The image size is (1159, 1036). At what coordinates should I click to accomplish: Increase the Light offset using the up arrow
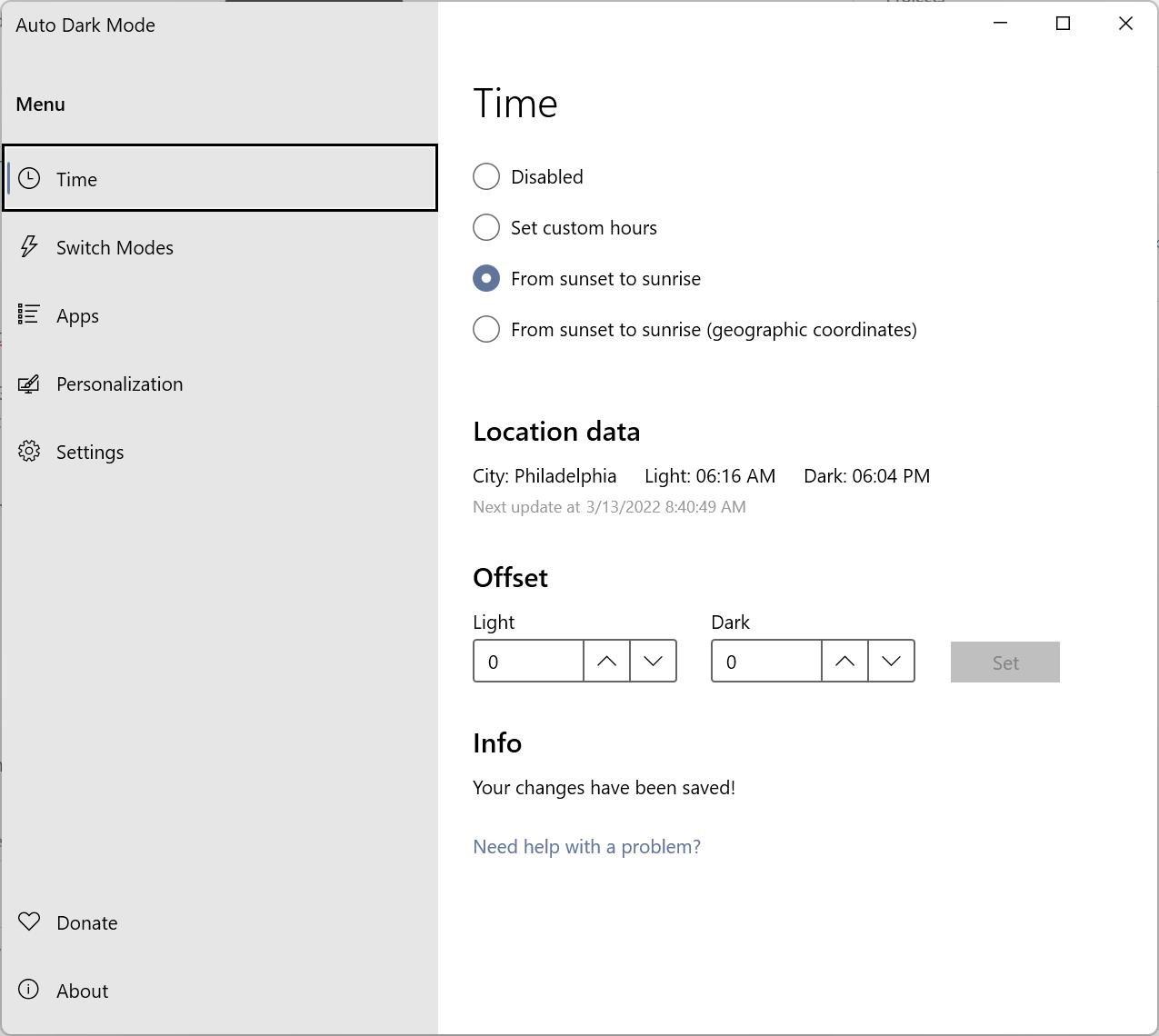[x=605, y=661]
